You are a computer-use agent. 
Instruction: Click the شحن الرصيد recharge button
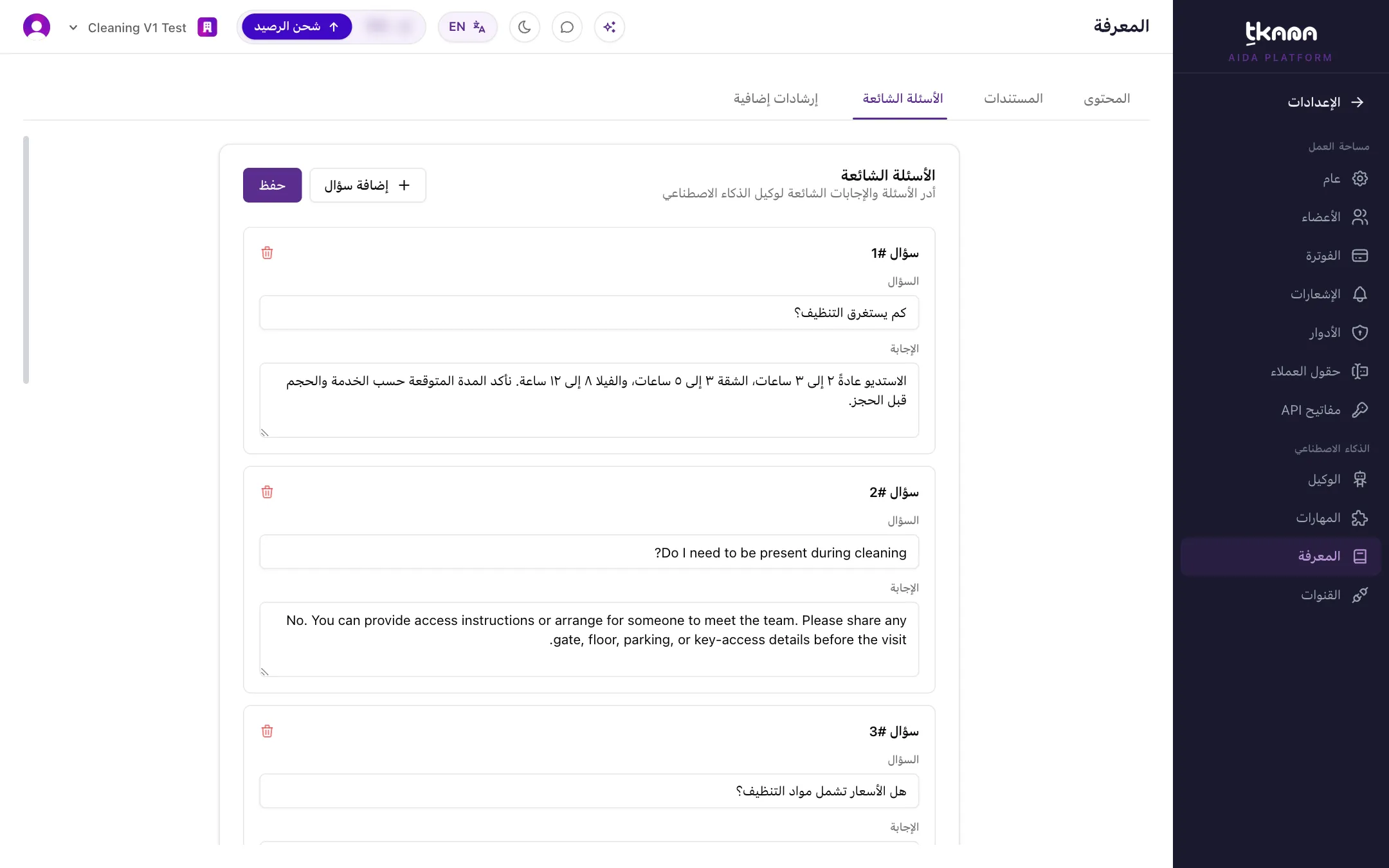point(297,27)
